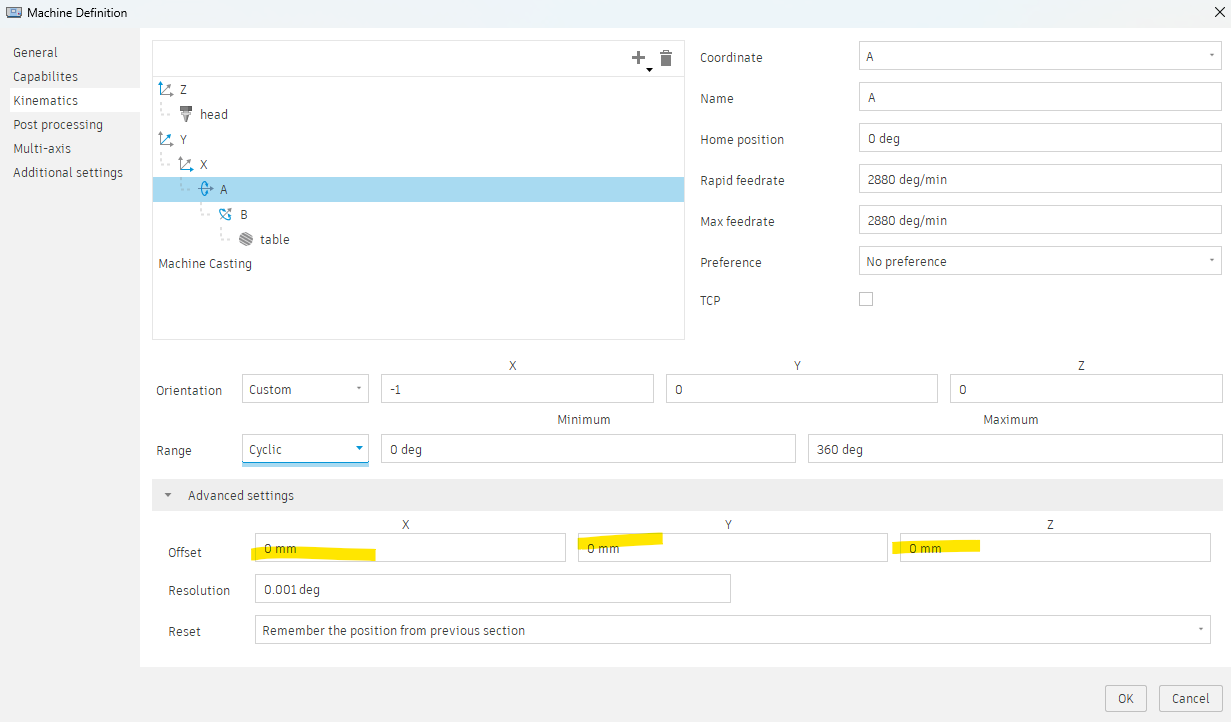
Task: Click the Machine Definition title bar icon
Action: click(x=13, y=12)
